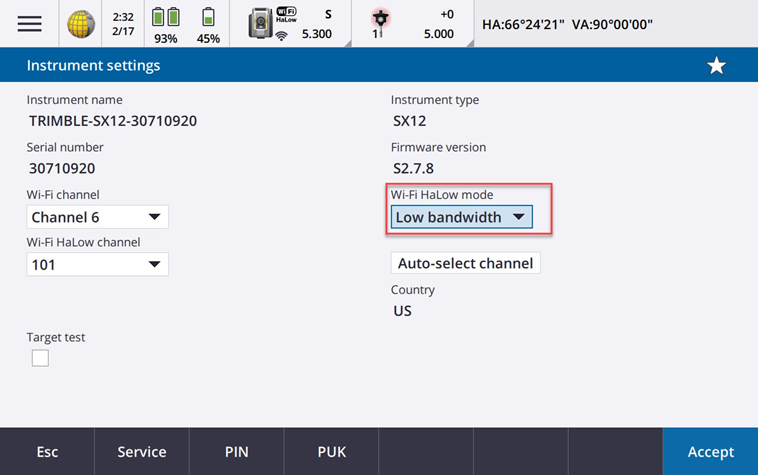Expand the Wi-Fi HaLow channel 101 dropdown
This screenshot has width=758, height=475.
[98, 265]
